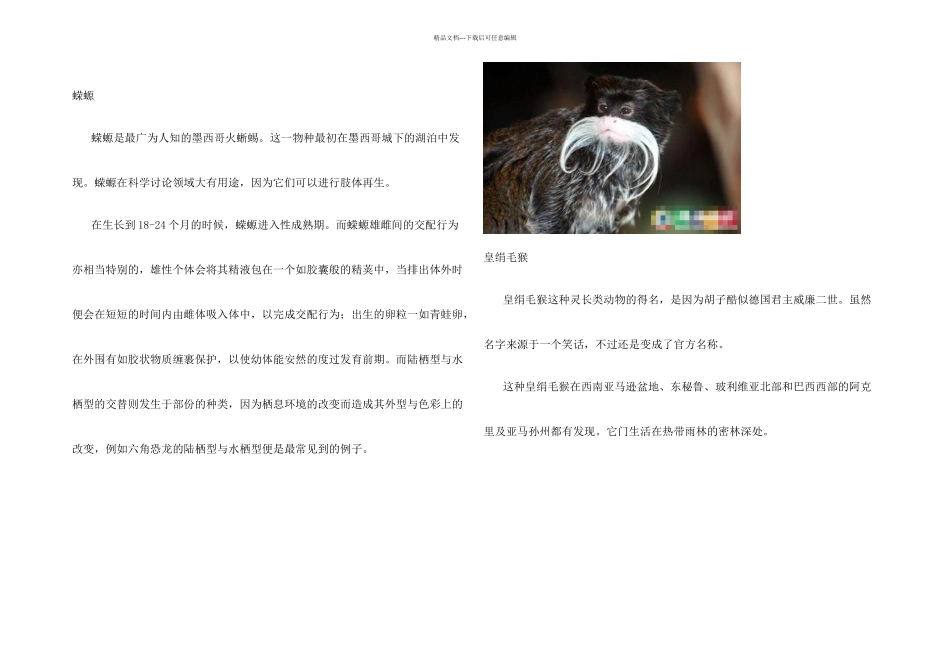Screen dimensions: 950x672
Task: Click the header text '精品文档--下载后可任意编辑'
Action: click(475, 38)
